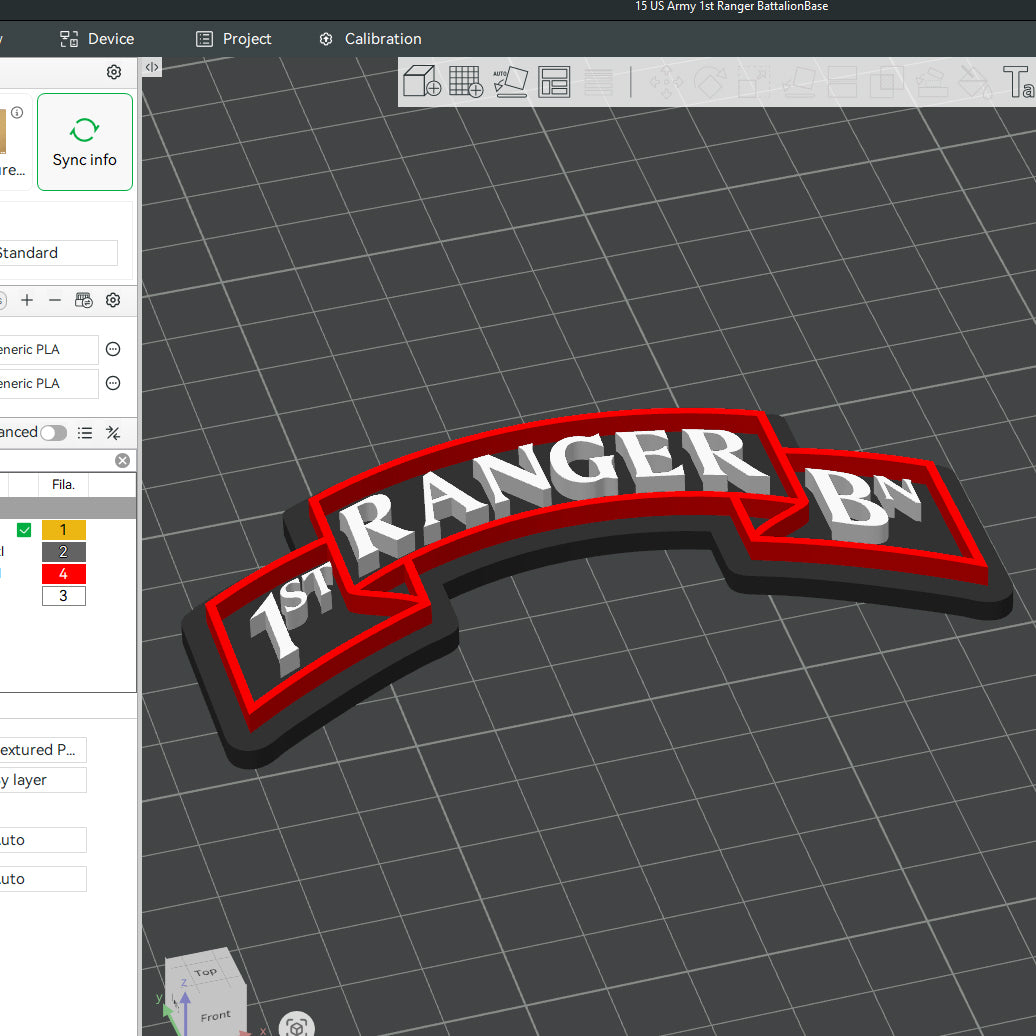Select the Rotate tool in the toolbar
This screenshot has height=1036, width=1036.
(x=710, y=82)
